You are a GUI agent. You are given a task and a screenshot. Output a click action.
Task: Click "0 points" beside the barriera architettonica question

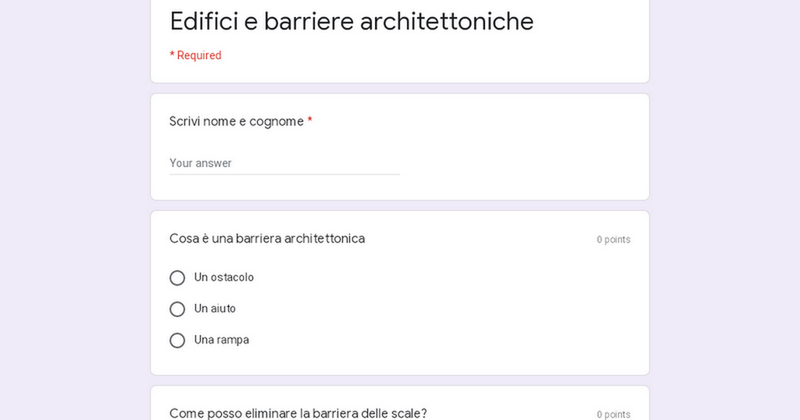pos(613,240)
